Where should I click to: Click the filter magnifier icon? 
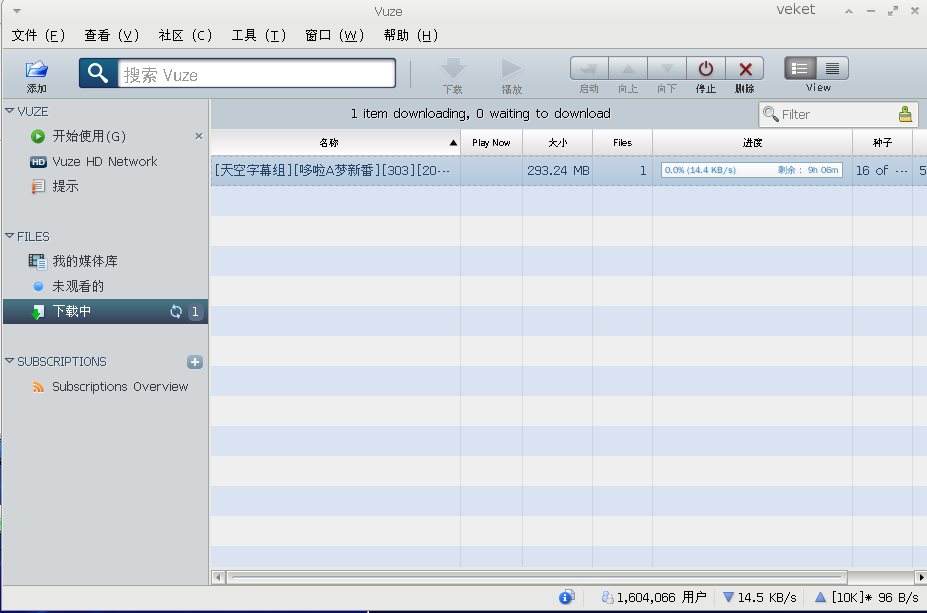coord(770,113)
